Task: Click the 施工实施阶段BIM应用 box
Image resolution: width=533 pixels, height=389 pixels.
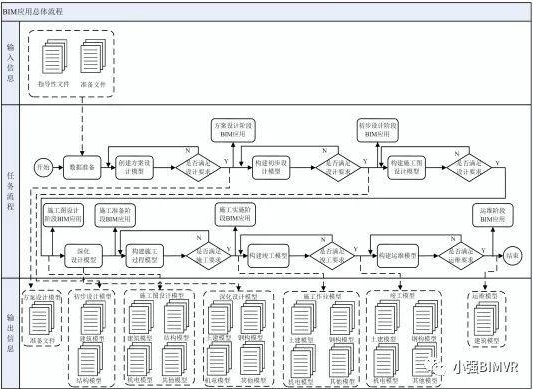Action: click(235, 214)
